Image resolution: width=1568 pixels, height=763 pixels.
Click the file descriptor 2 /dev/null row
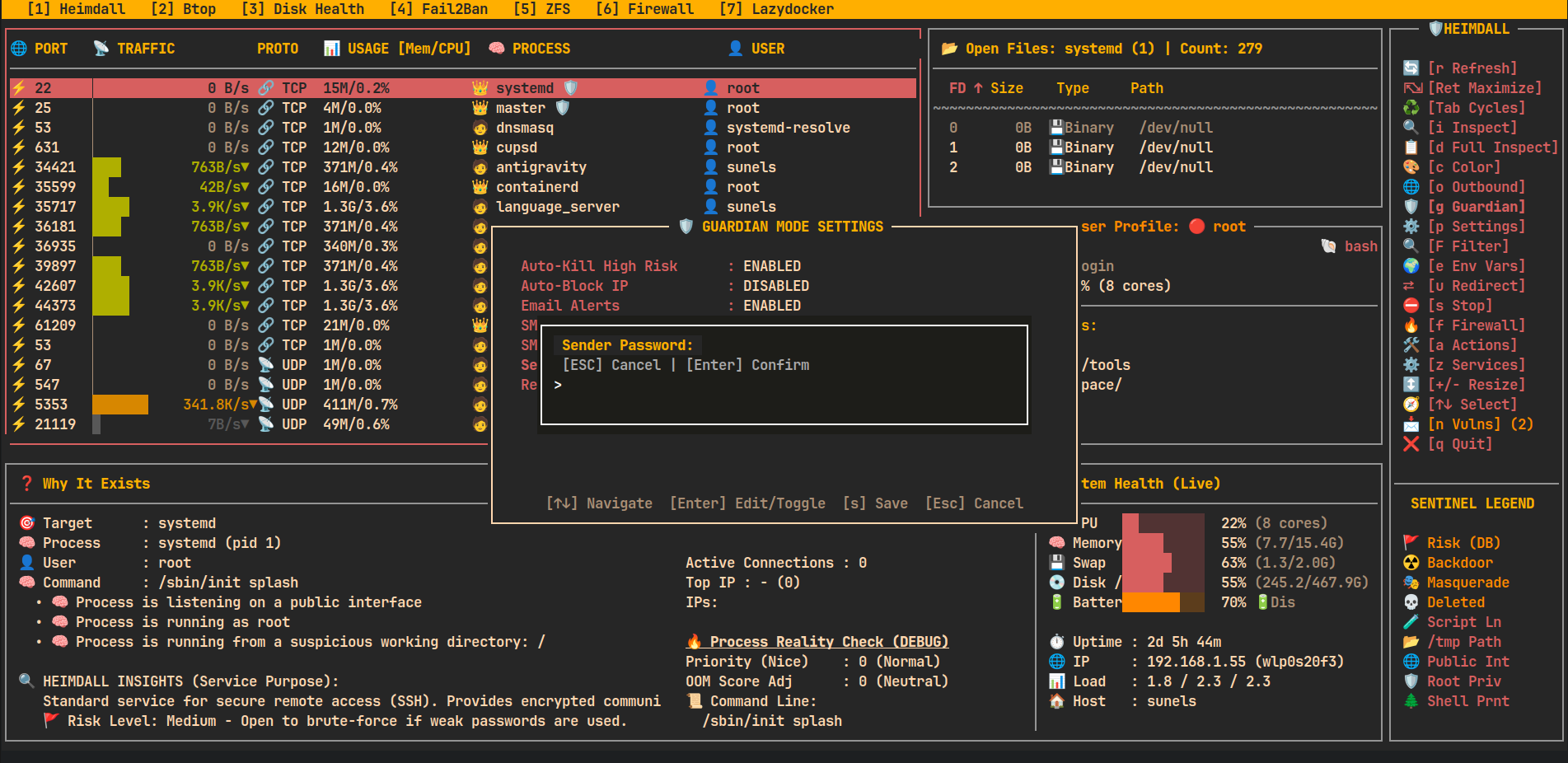click(x=1155, y=167)
